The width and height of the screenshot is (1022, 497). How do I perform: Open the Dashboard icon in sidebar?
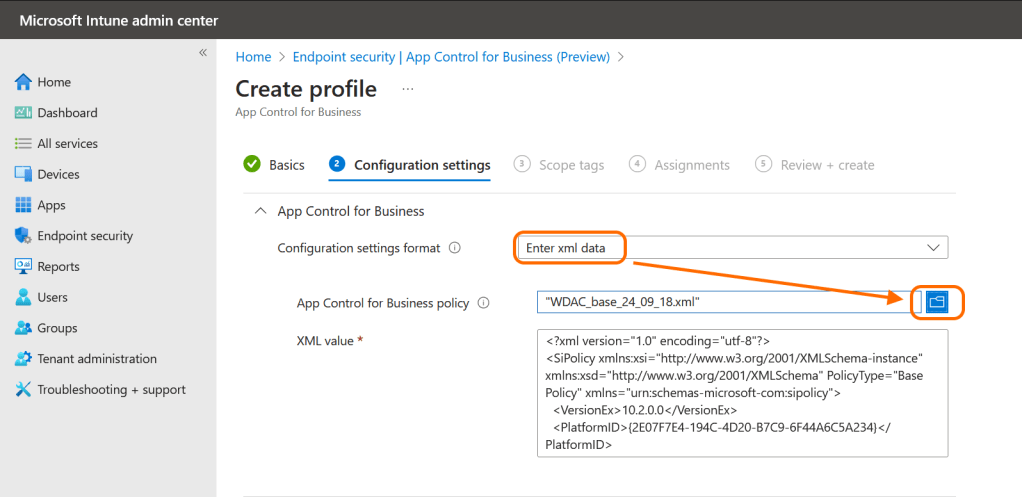click(24, 113)
